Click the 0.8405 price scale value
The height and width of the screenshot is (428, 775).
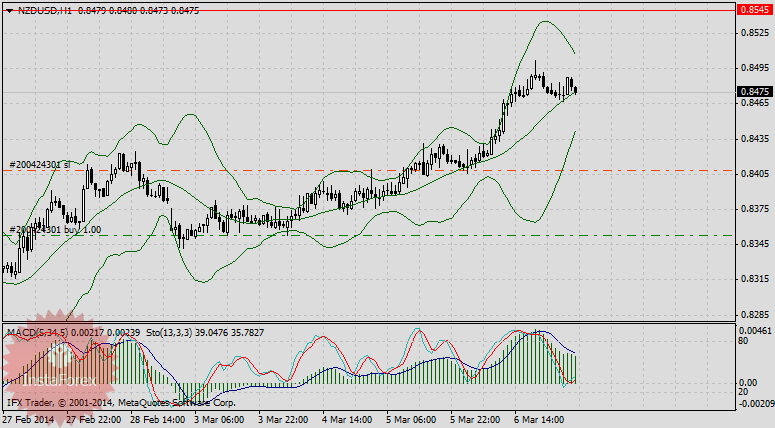[x=752, y=173]
